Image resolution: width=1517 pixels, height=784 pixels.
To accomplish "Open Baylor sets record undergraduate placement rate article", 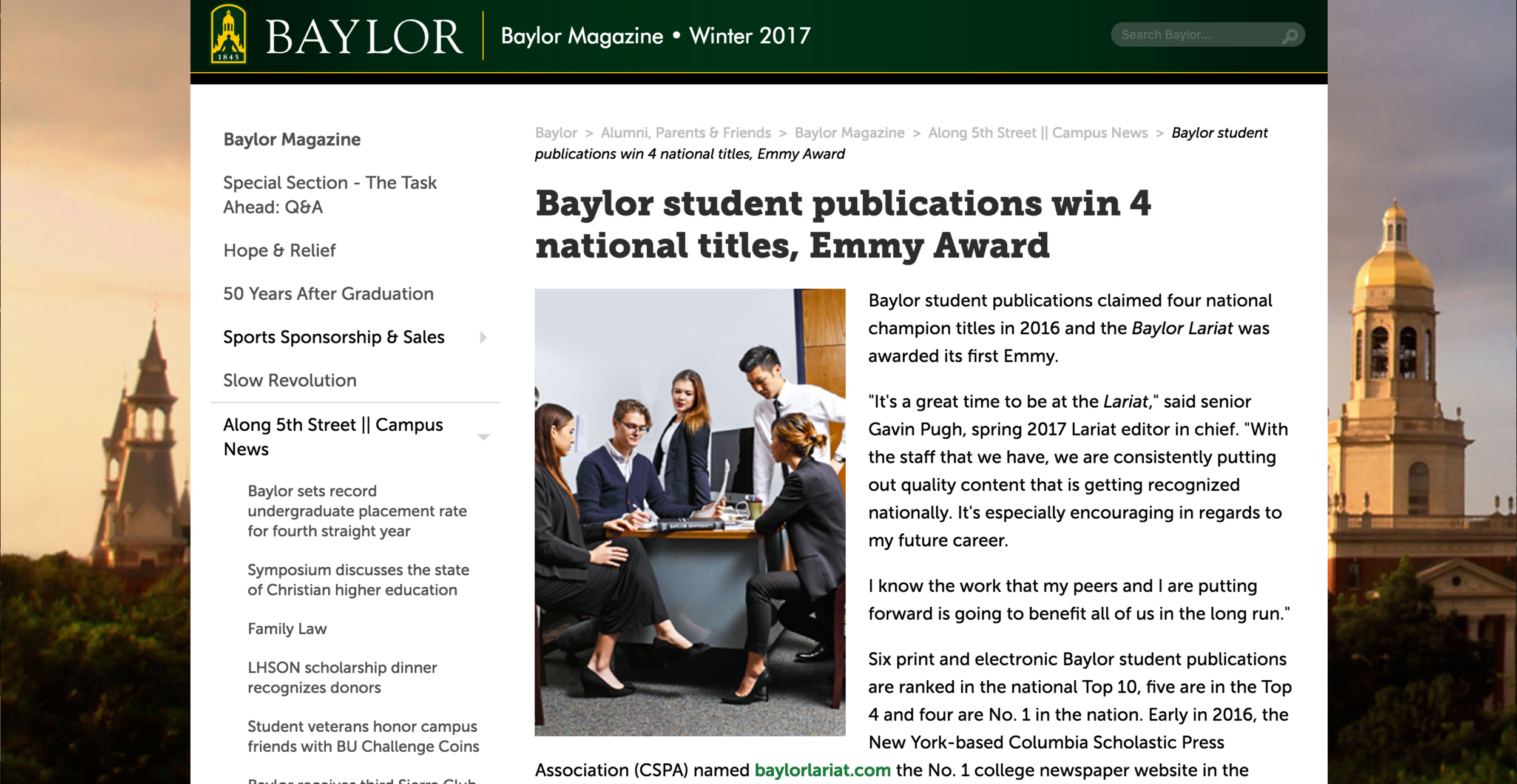I will (x=357, y=511).
